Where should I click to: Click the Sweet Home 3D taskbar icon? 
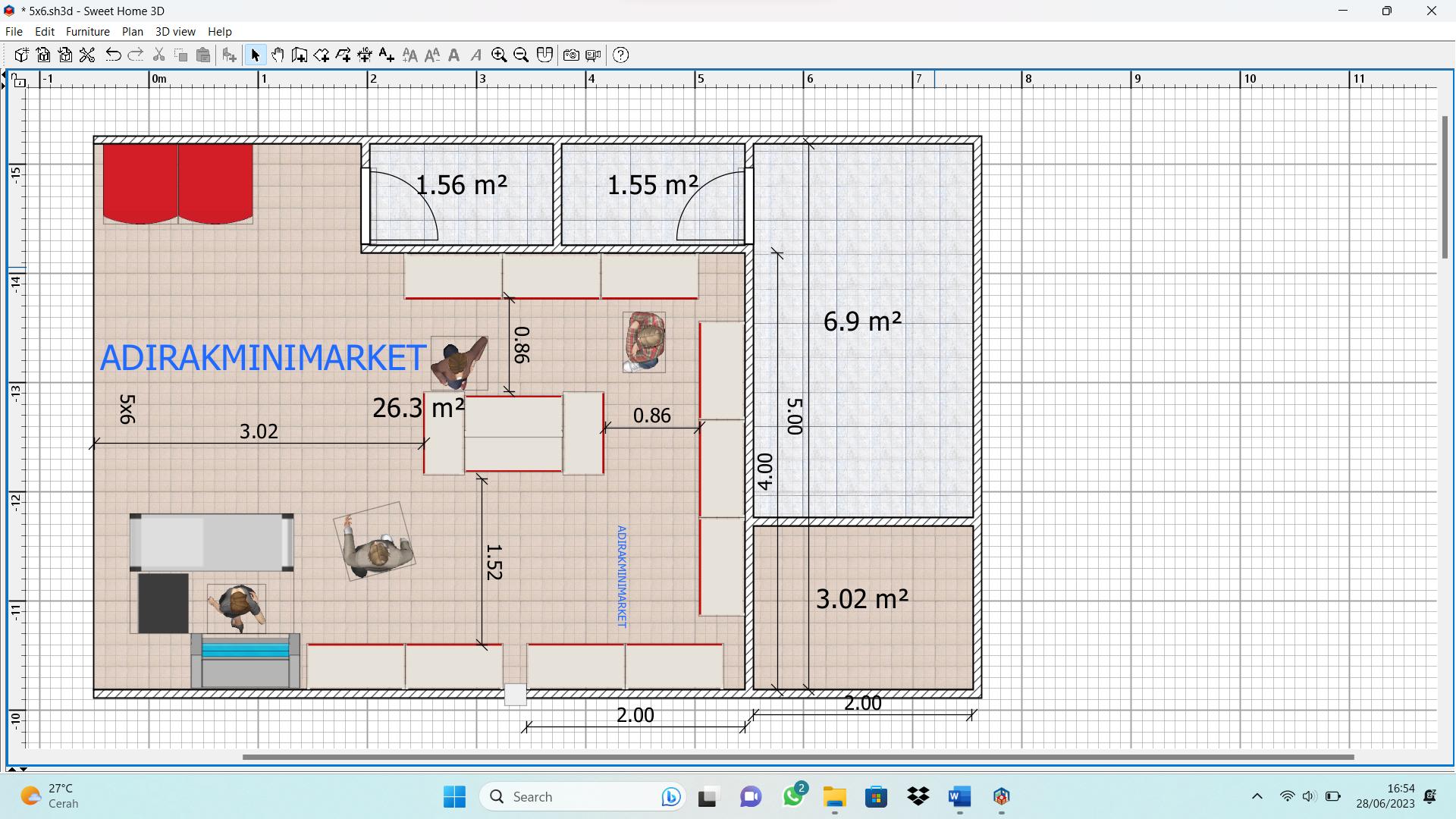tap(1000, 796)
